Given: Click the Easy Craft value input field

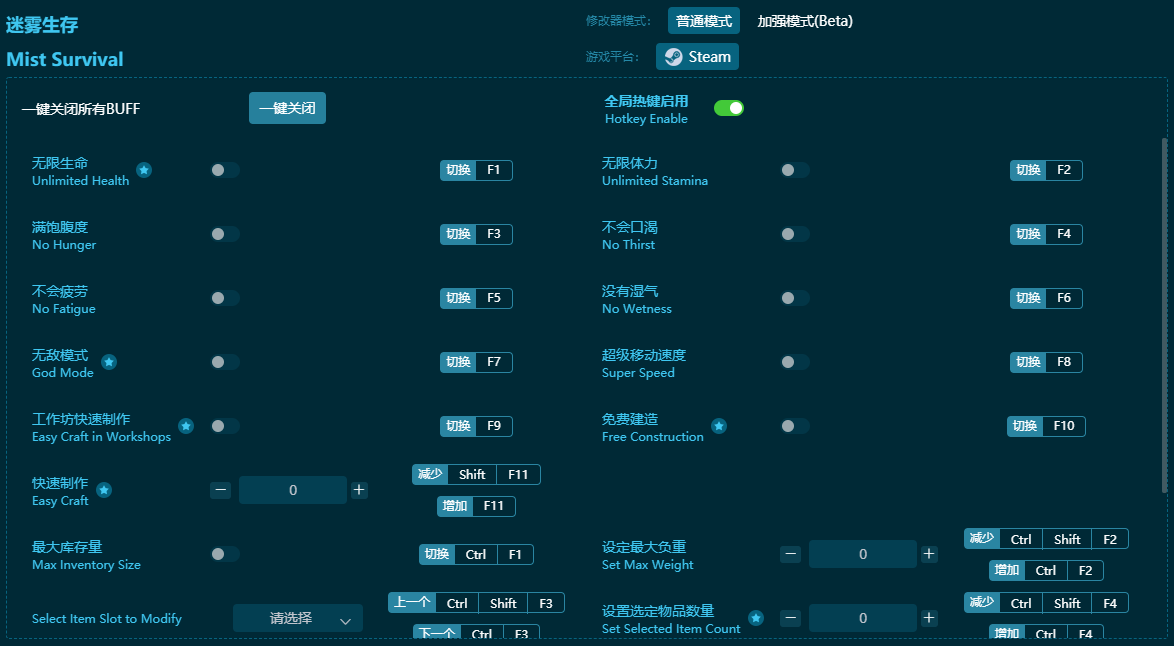Looking at the screenshot, I should pyautogui.click(x=293, y=490).
